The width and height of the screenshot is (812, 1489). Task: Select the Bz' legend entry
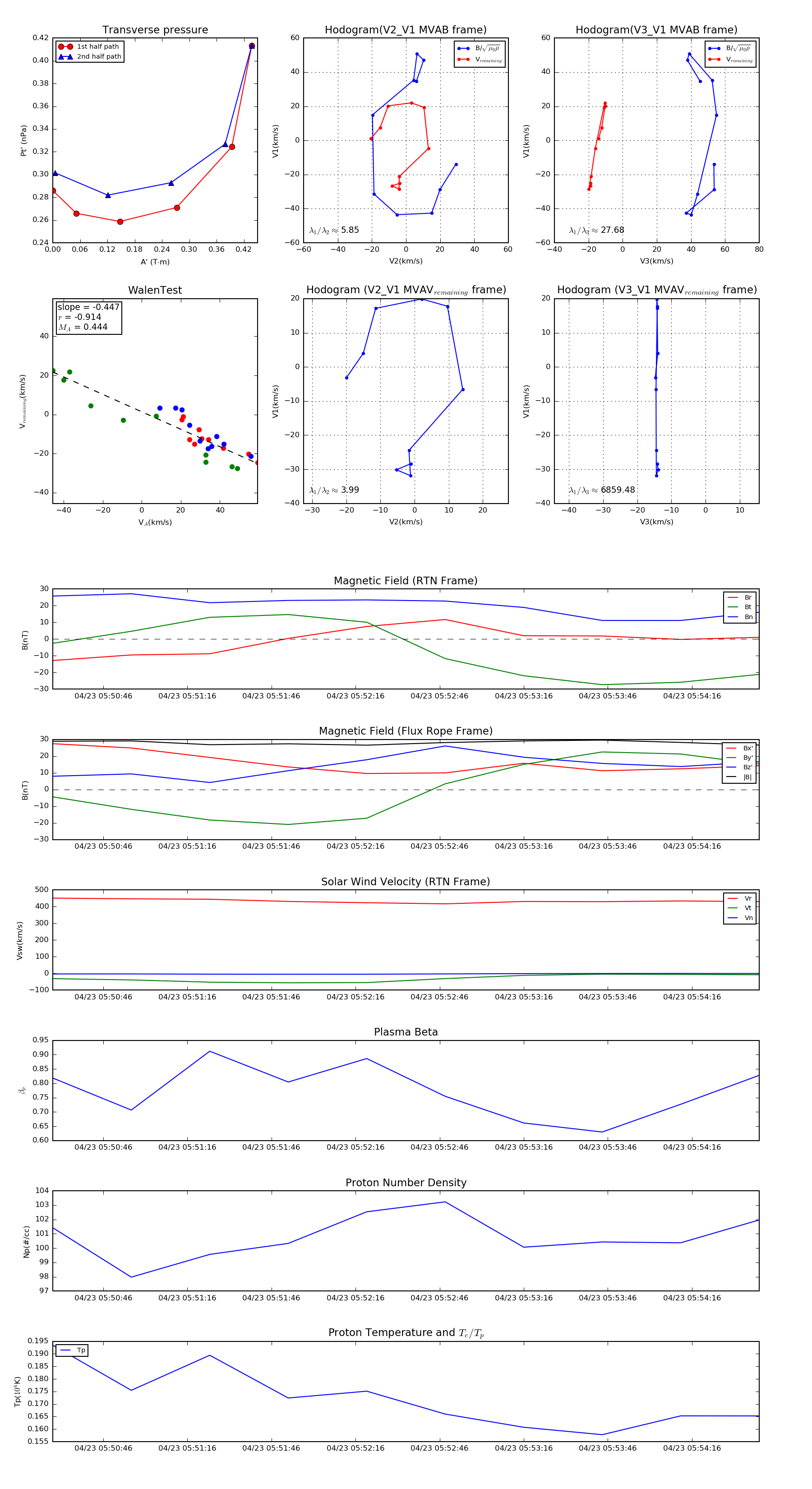[740, 767]
